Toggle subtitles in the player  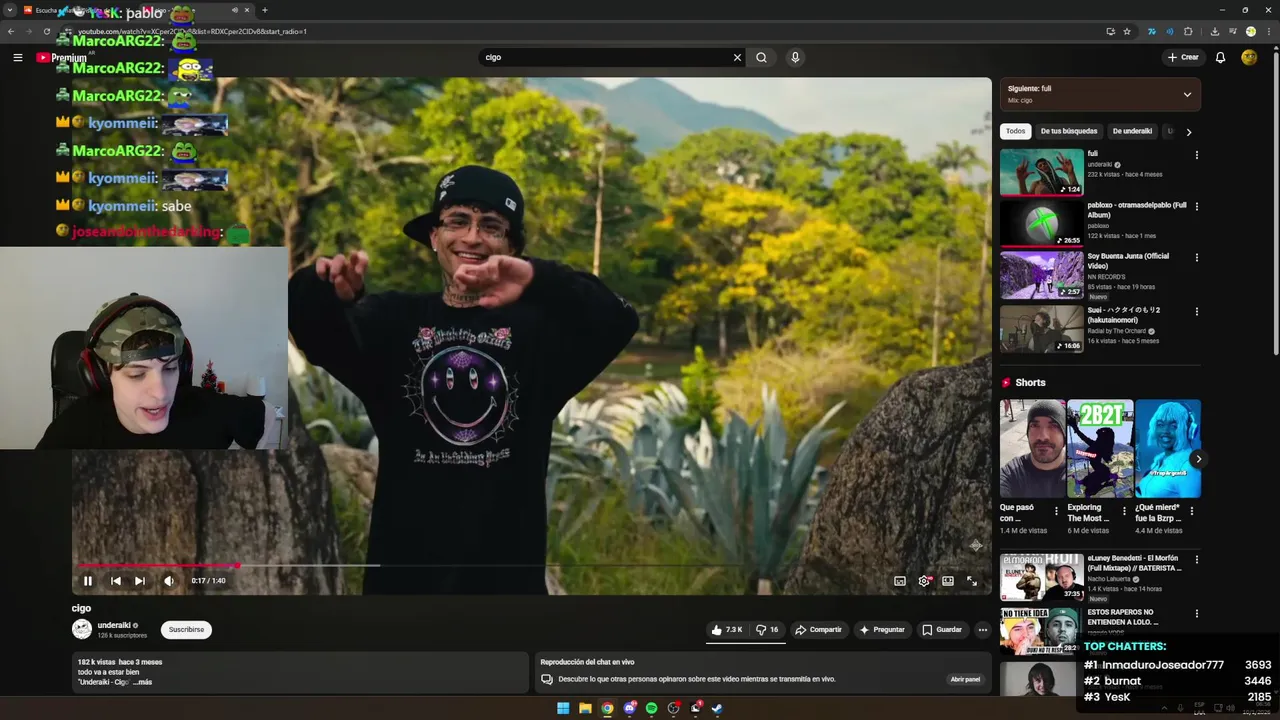(x=900, y=581)
